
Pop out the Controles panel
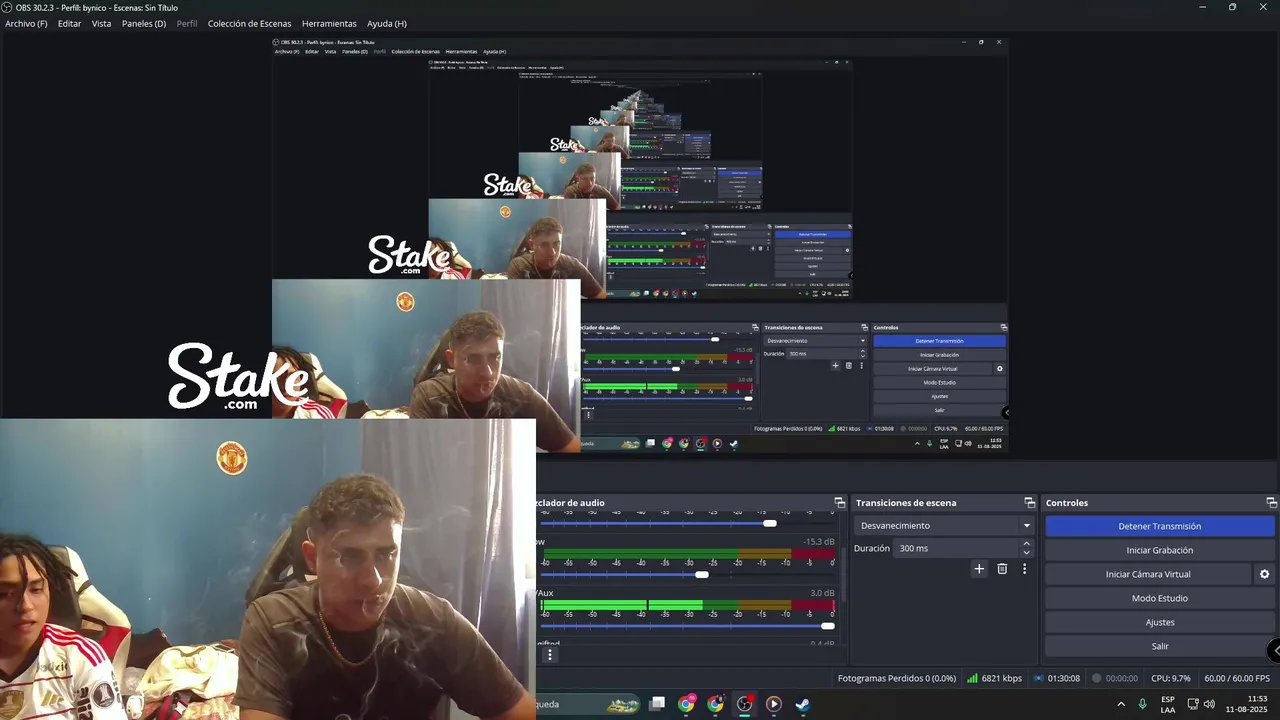point(1271,503)
